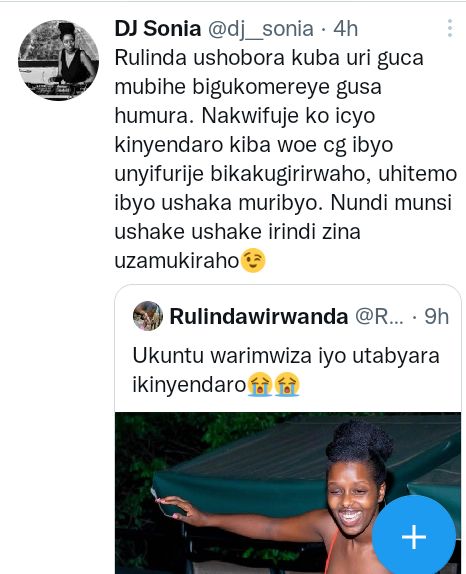Select the tweet line 'humura. Nakwifuje ko icyo'

[x=245, y=116]
